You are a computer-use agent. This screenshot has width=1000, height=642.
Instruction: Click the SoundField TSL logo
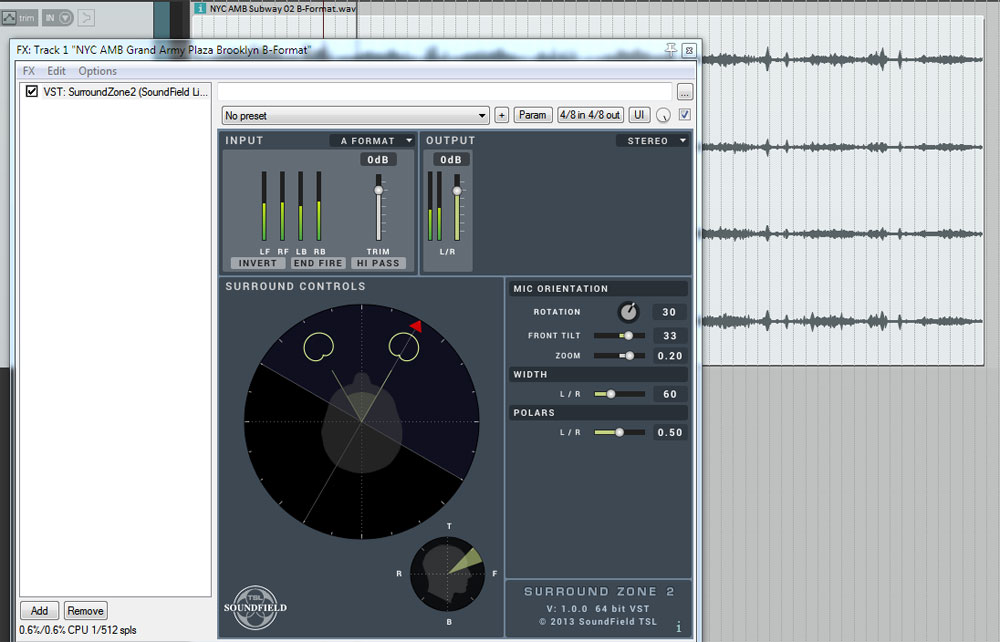(255, 607)
